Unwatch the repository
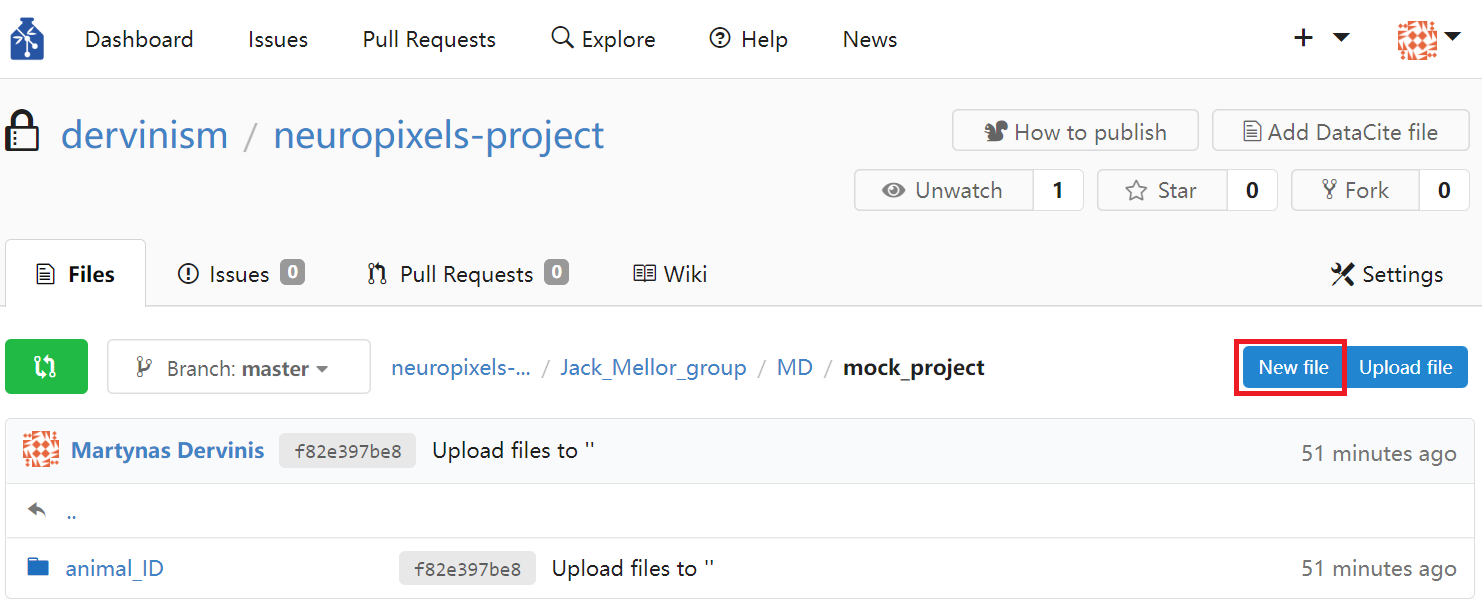1482x606 pixels. (x=943, y=190)
